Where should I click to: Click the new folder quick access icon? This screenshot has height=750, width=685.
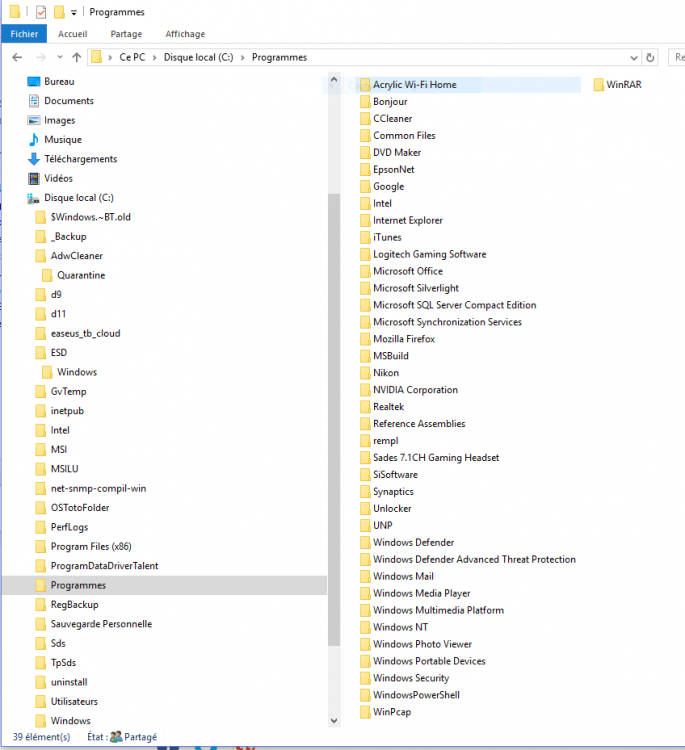coord(59,12)
